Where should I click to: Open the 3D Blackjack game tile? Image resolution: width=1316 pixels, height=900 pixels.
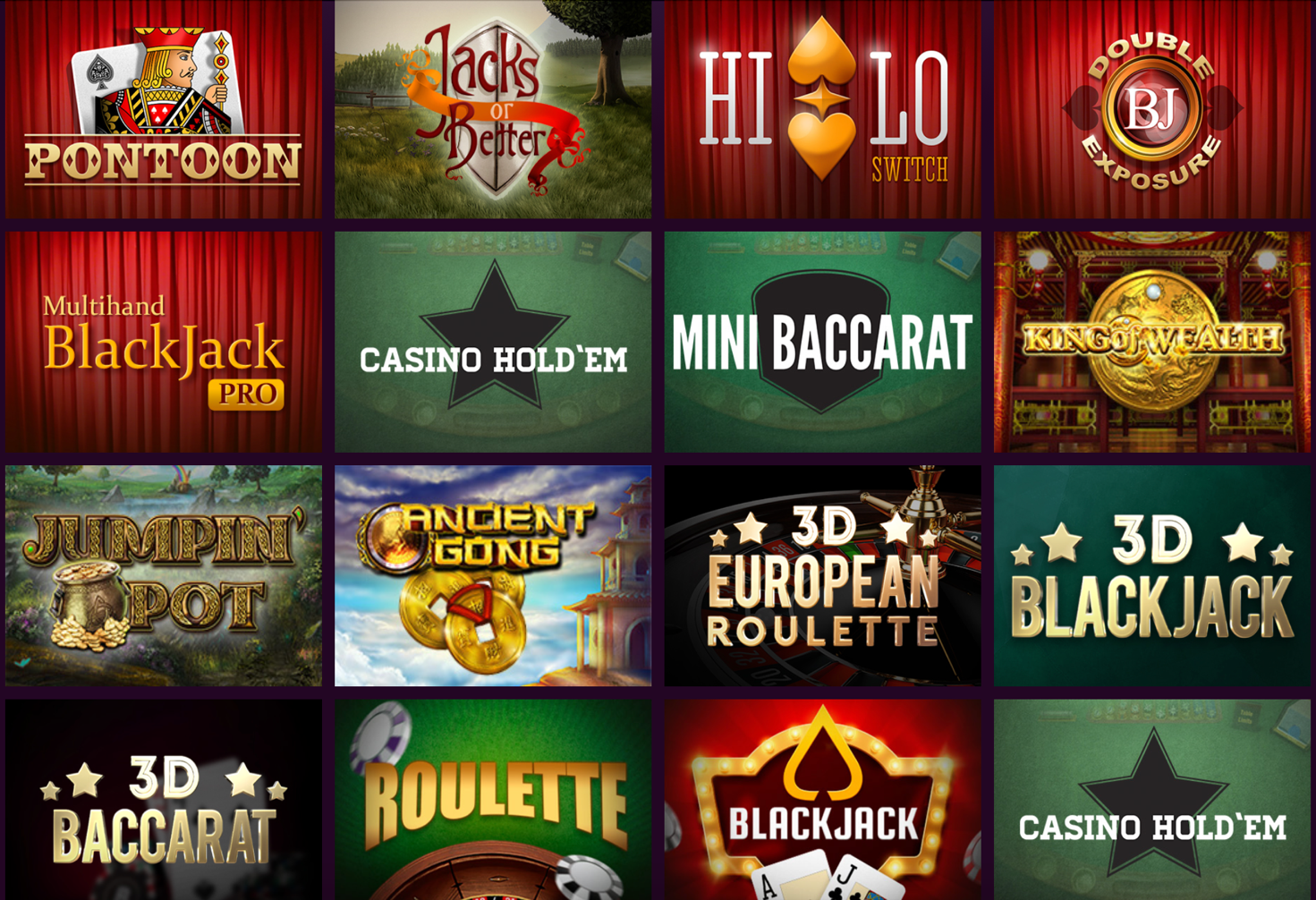(1152, 575)
